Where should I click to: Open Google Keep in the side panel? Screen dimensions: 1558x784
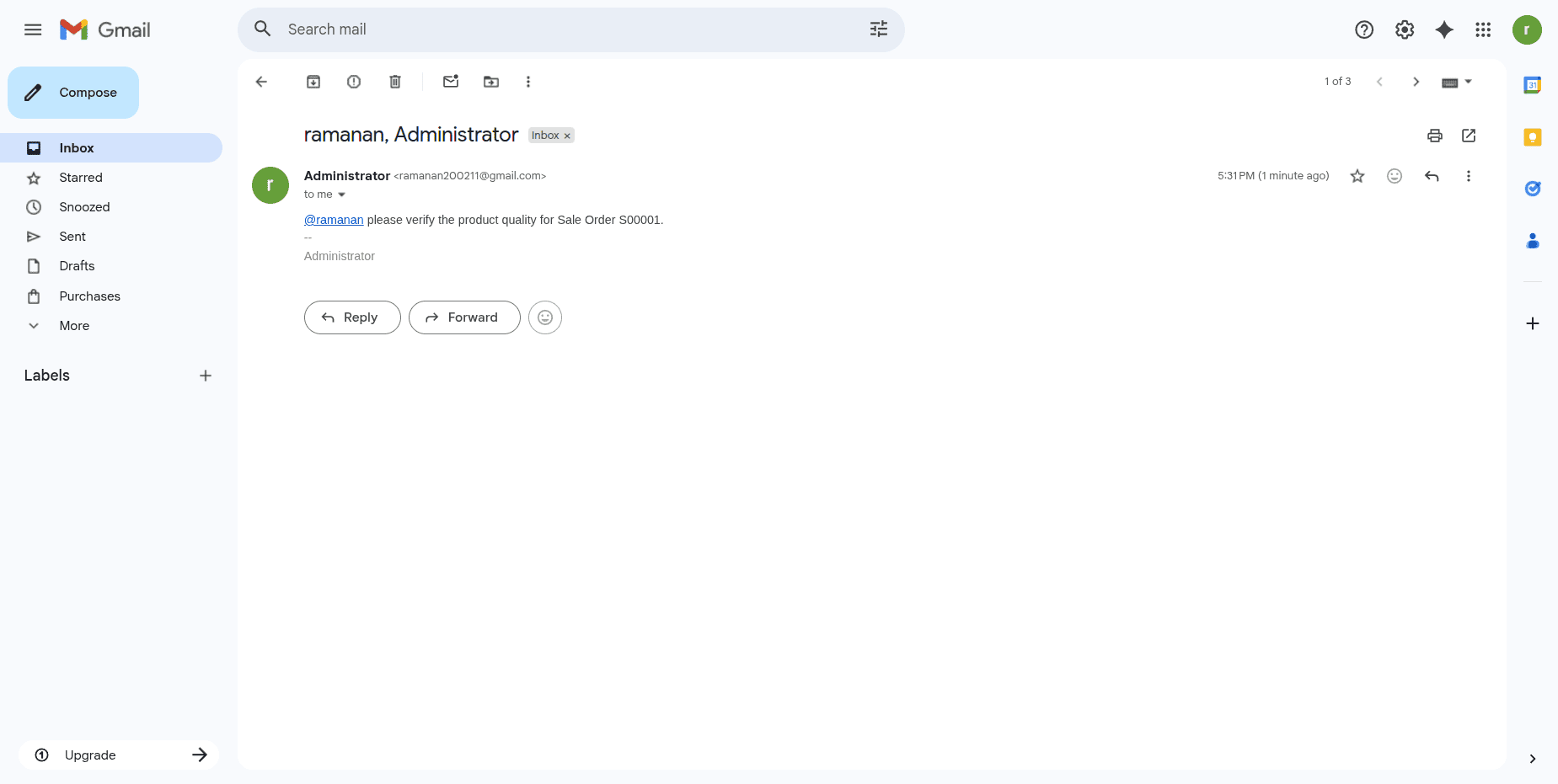1533,136
